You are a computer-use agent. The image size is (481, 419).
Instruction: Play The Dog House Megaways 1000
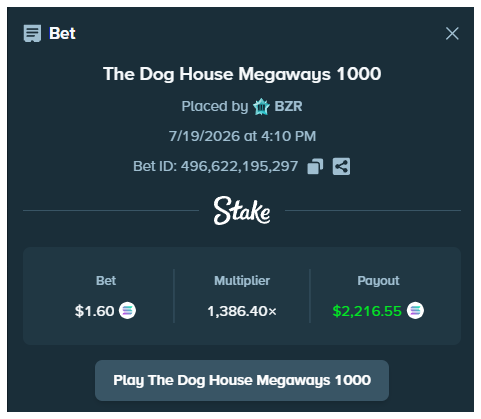(242, 380)
